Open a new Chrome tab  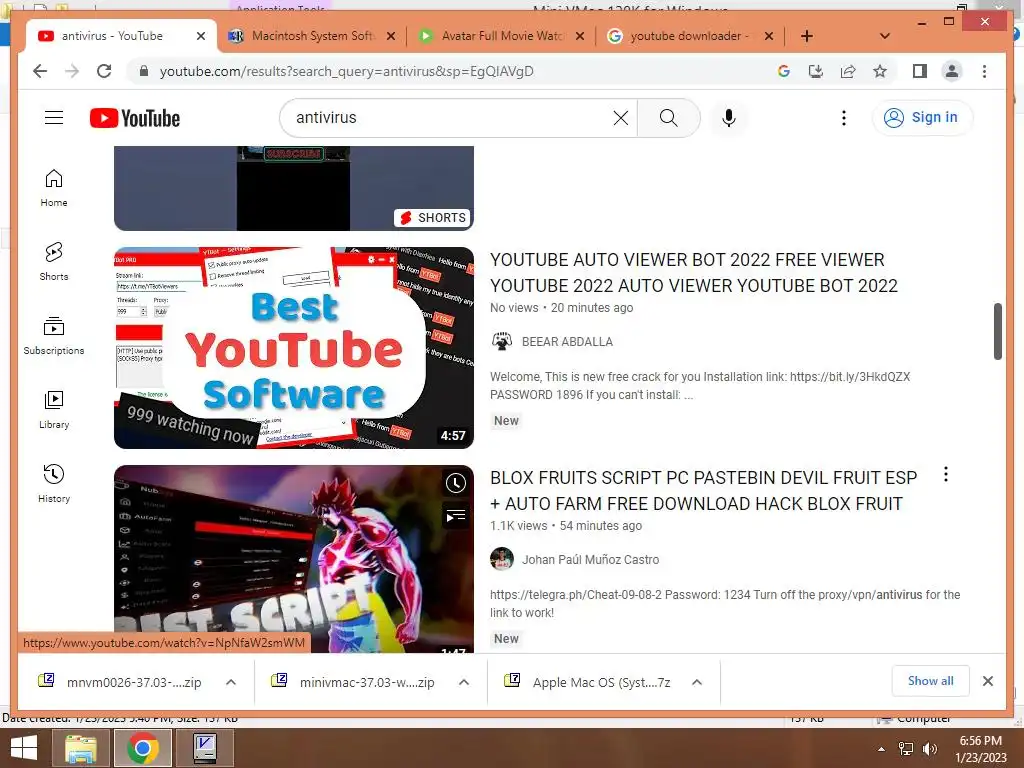click(807, 36)
